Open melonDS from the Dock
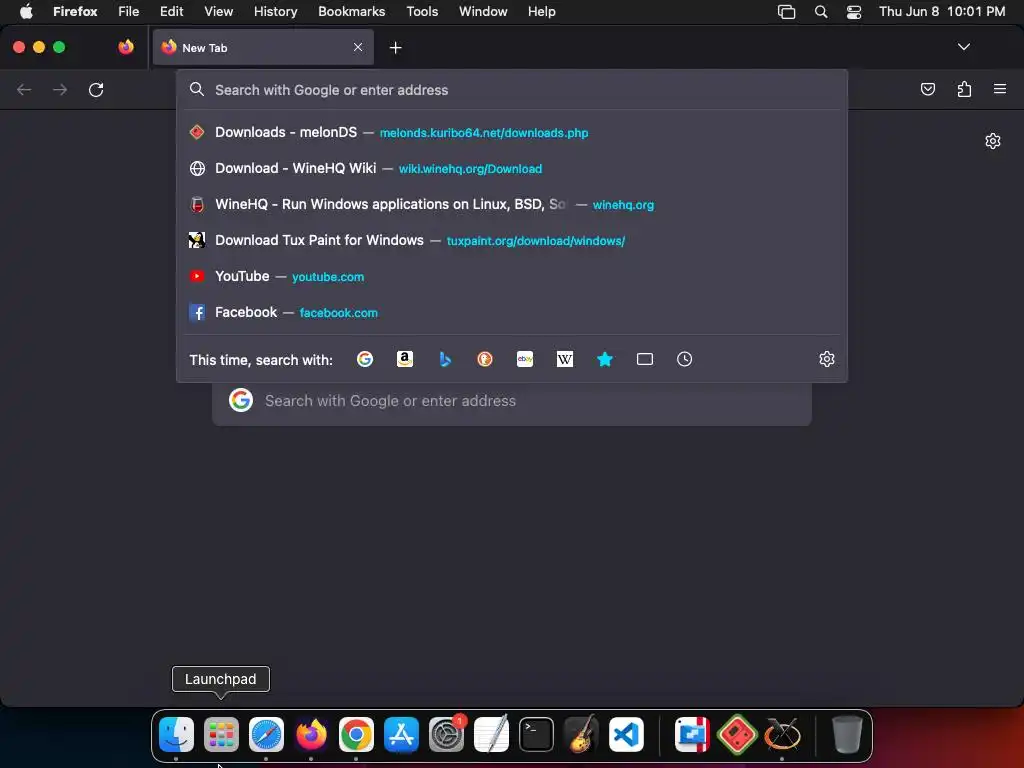1024x768 pixels. [737, 735]
